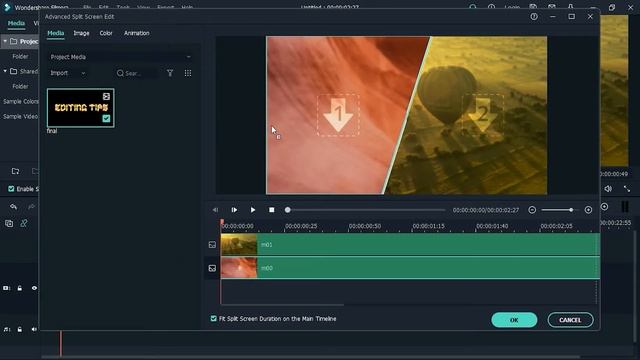Select Media tab in main Filmora window

tap(16, 23)
